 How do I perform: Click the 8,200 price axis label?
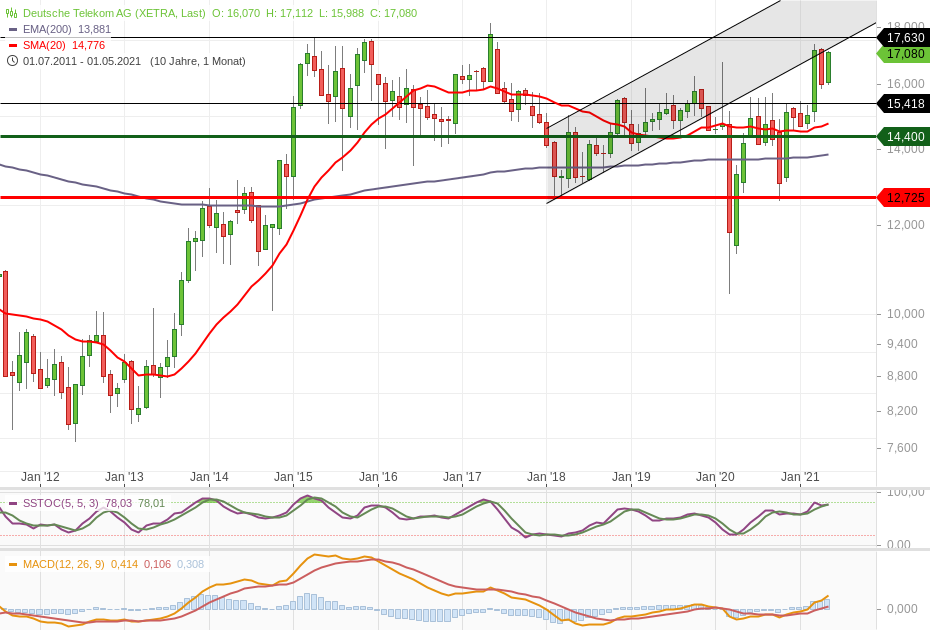click(x=902, y=411)
